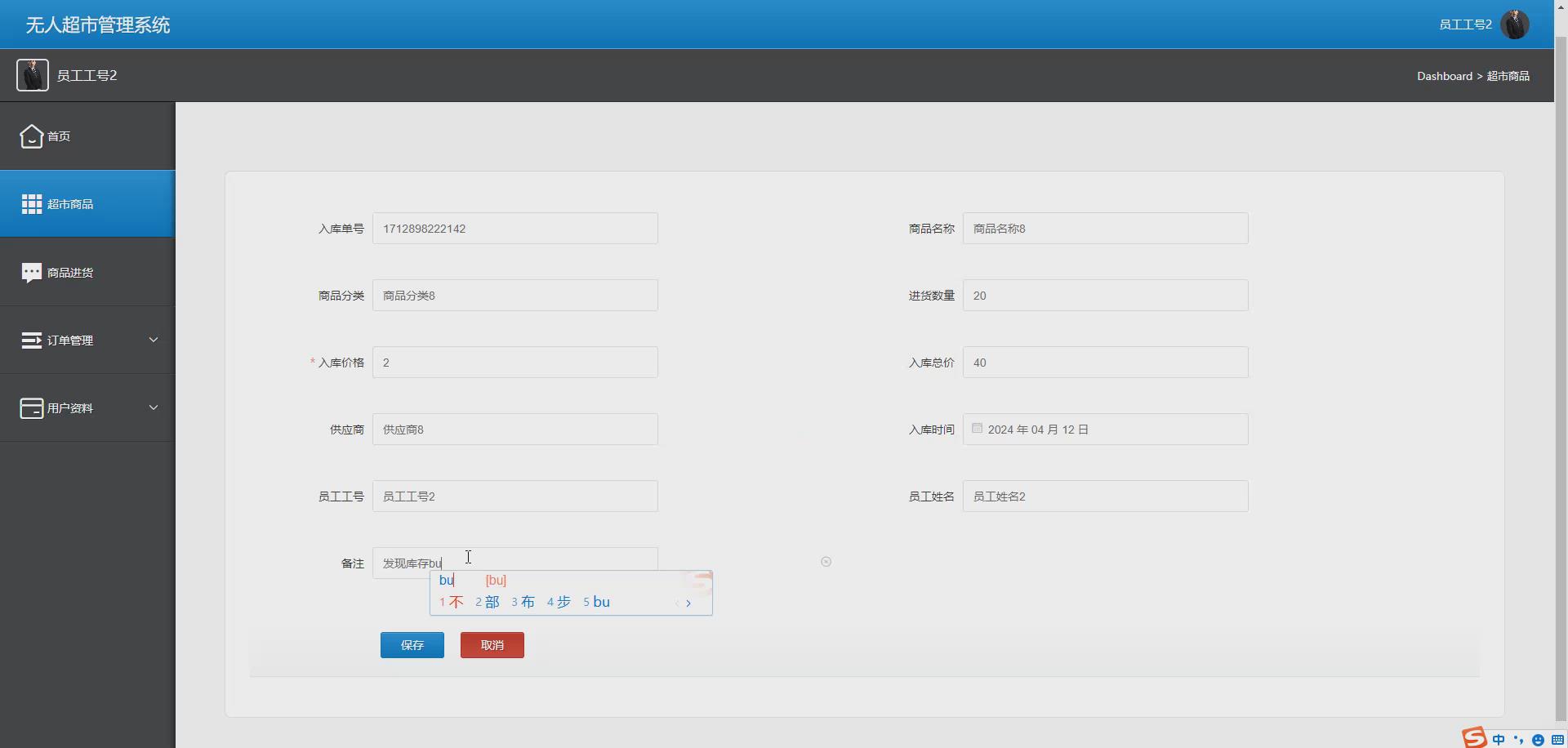Toggle the IME punctuation mode icon
The image size is (1568, 748).
tap(1518, 740)
